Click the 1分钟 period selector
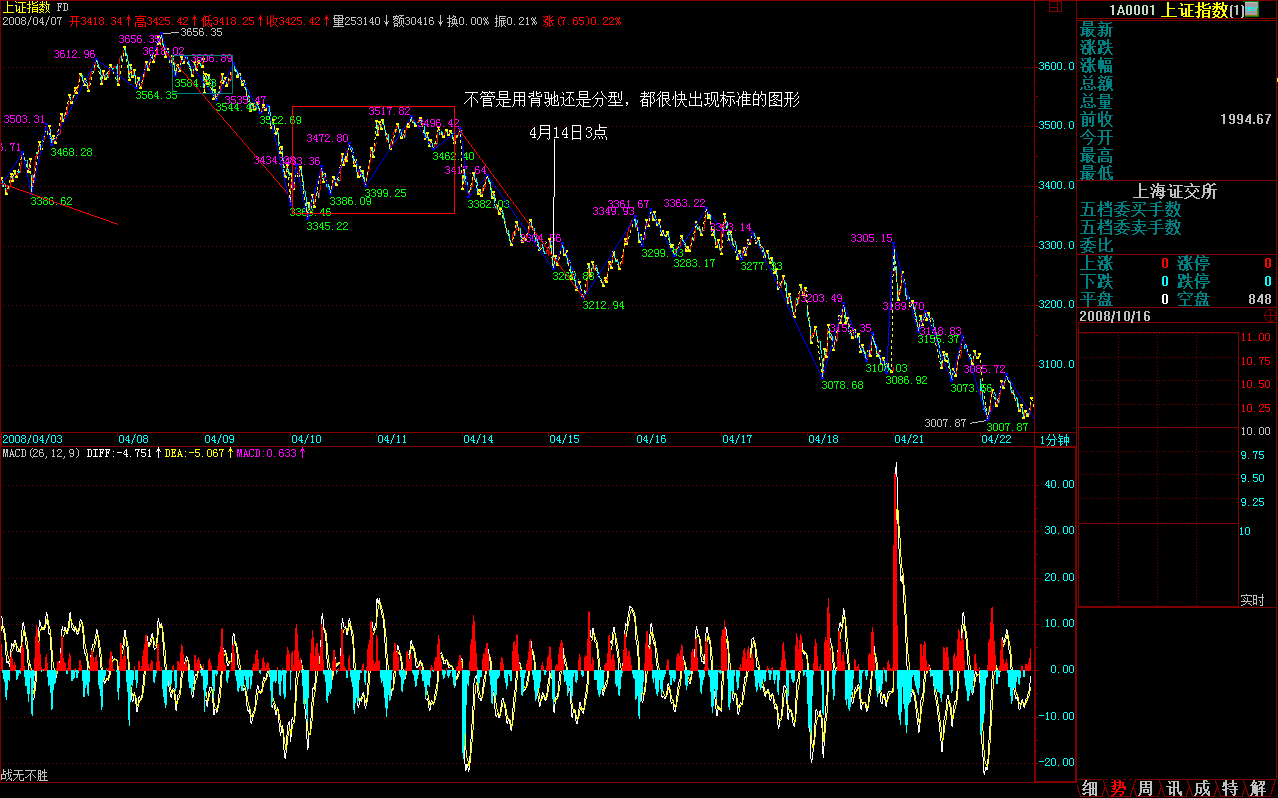This screenshot has width=1278, height=798. 1055,439
